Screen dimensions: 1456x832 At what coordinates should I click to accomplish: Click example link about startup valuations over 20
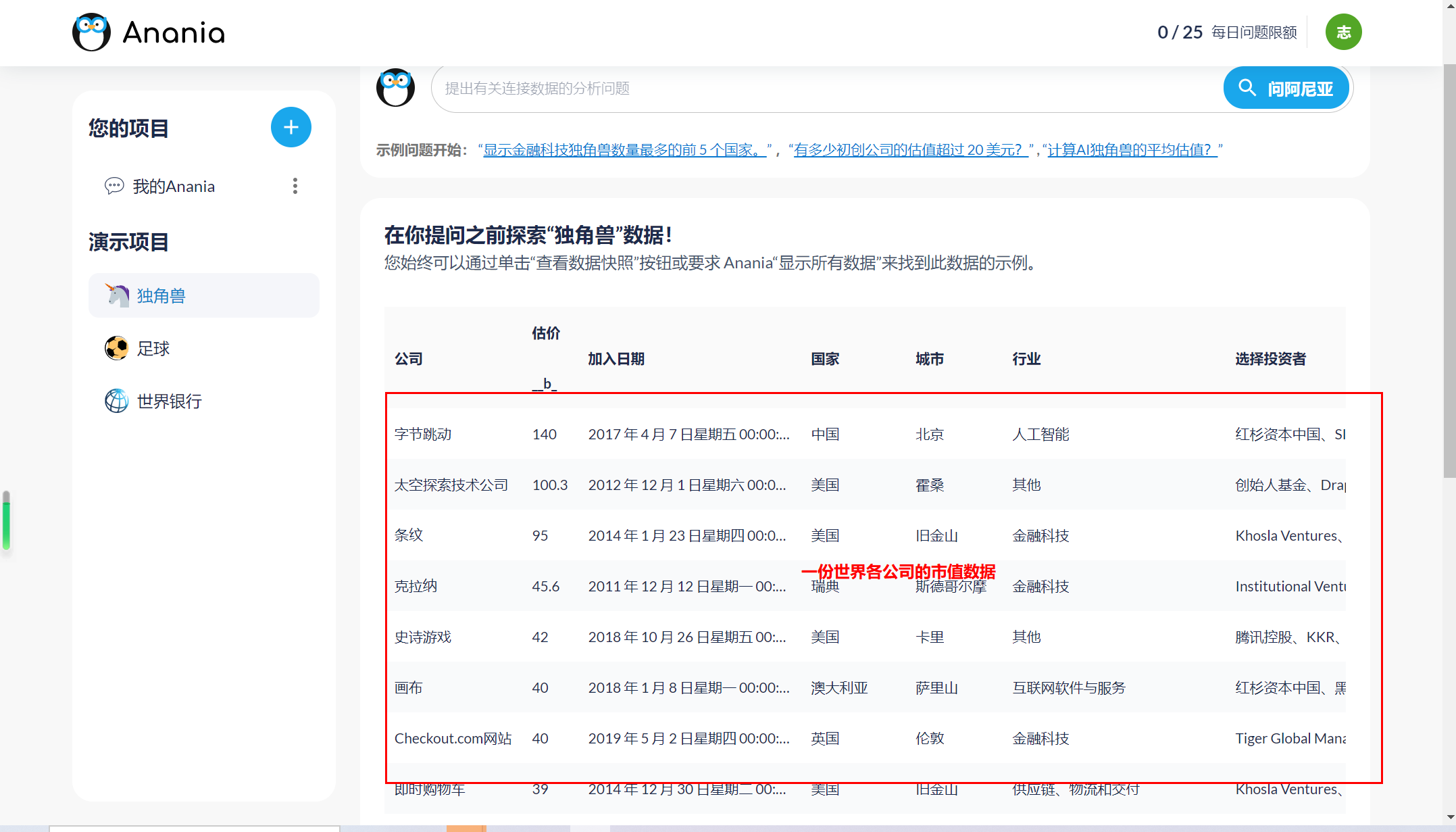(909, 150)
